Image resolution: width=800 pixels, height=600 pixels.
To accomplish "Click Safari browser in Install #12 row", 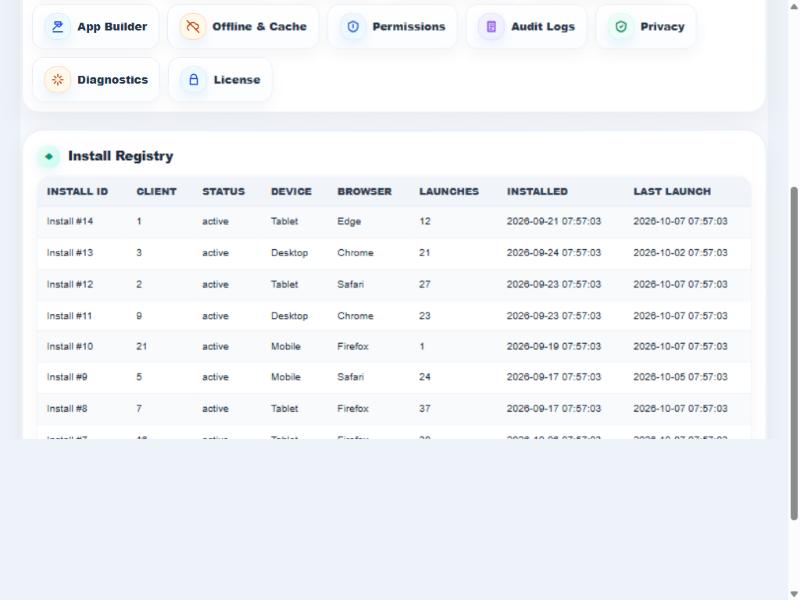I will point(351,284).
